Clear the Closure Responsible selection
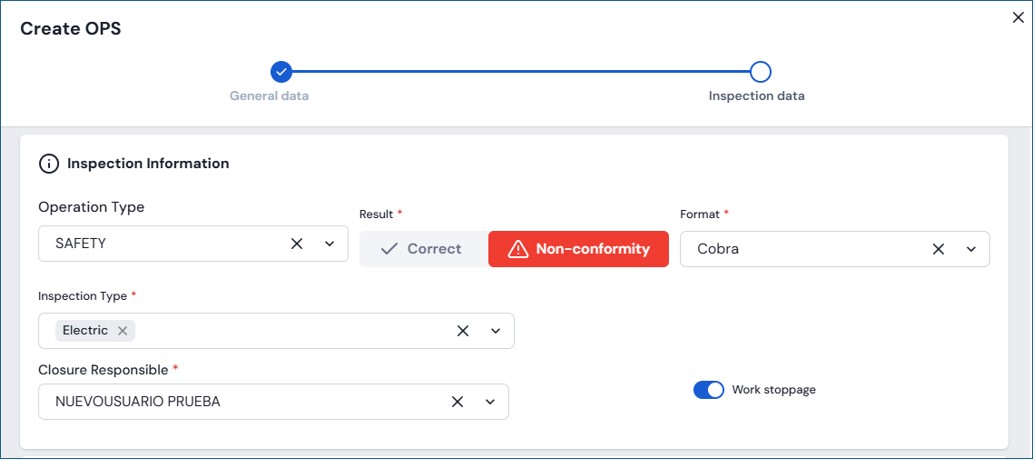 pos(457,402)
